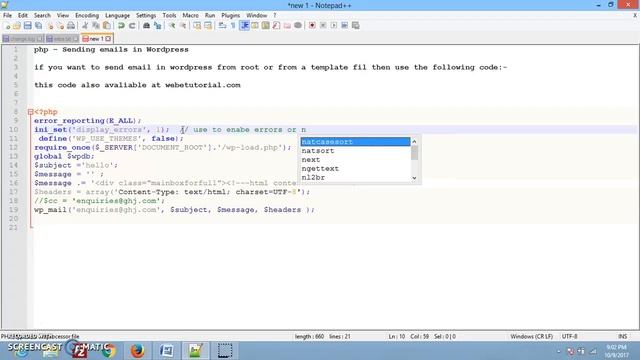Run macro multiple times icon

coord(344,26)
